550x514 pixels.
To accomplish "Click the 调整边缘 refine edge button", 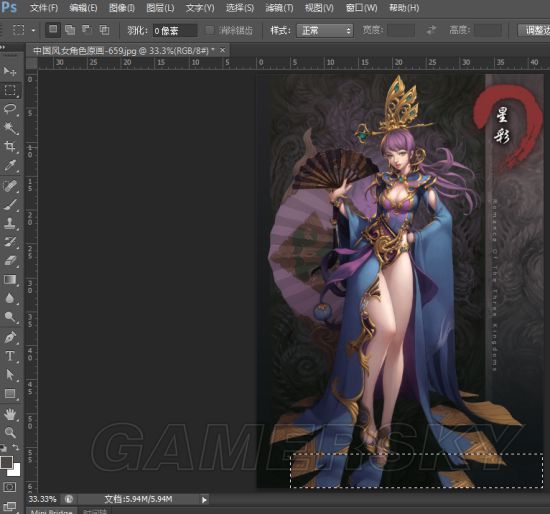I will click(534, 31).
